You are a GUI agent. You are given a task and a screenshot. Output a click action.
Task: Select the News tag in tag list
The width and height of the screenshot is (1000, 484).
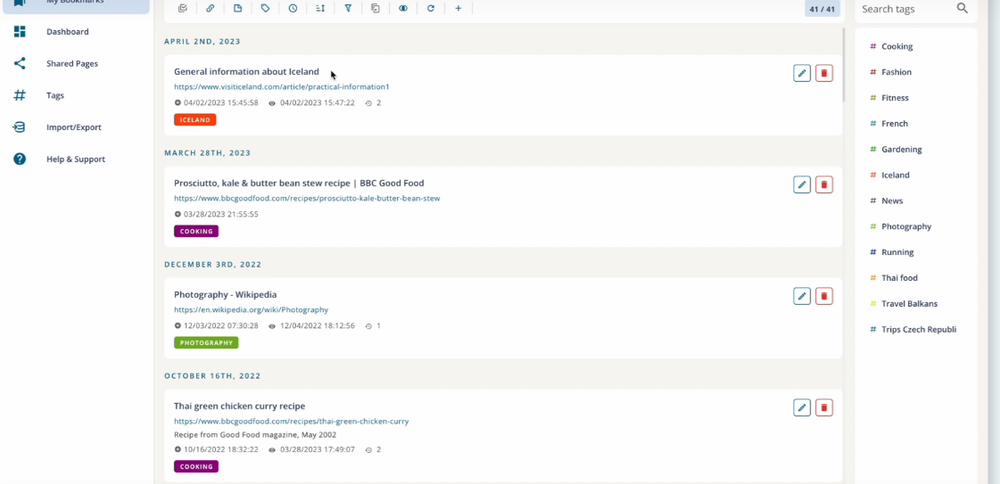point(892,201)
